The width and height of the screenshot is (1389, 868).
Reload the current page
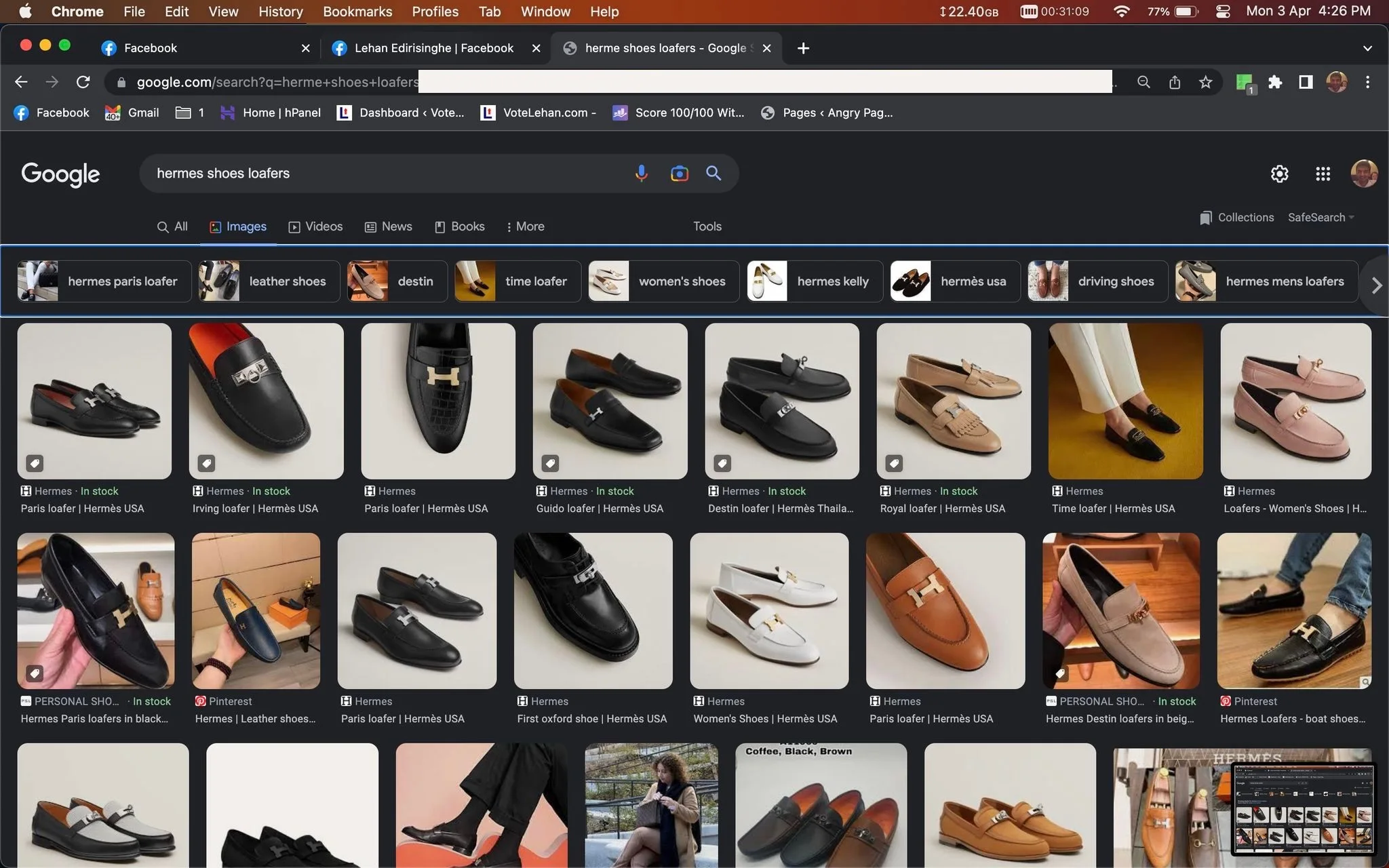pyautogui.click(x=83, y=82)
